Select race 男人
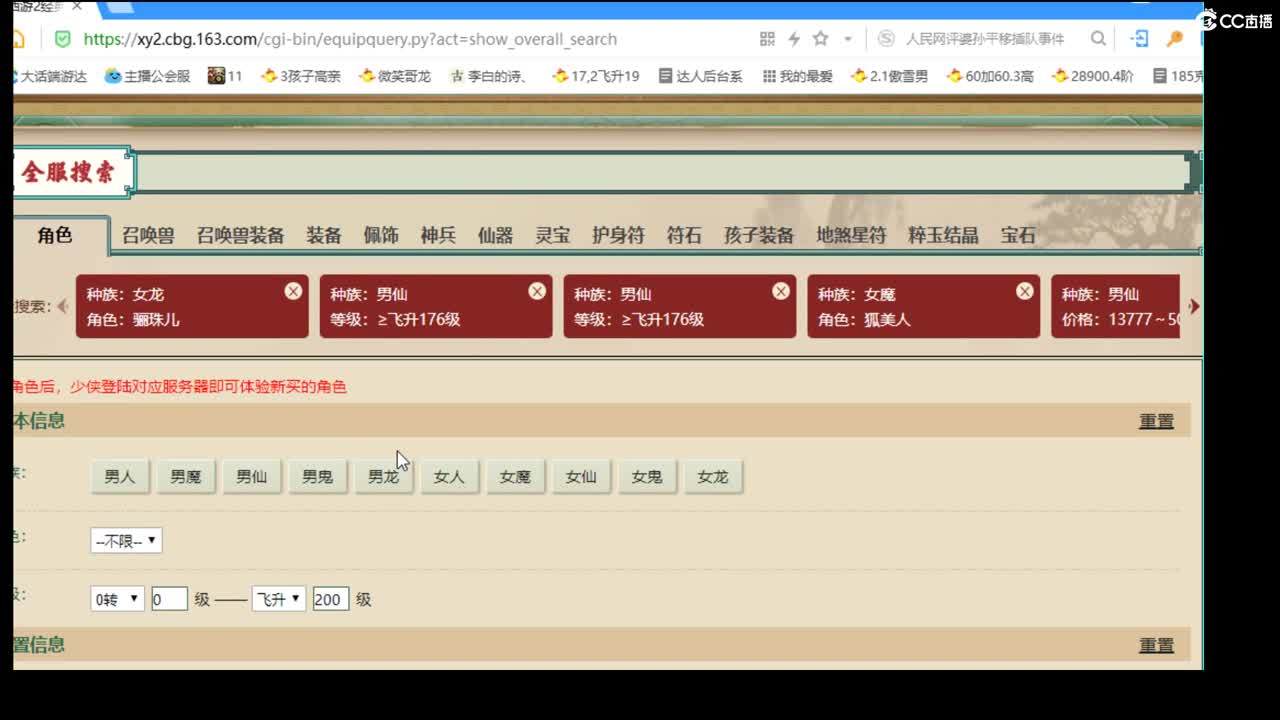Screen dimensions: 1280x720 pos(120,477)
